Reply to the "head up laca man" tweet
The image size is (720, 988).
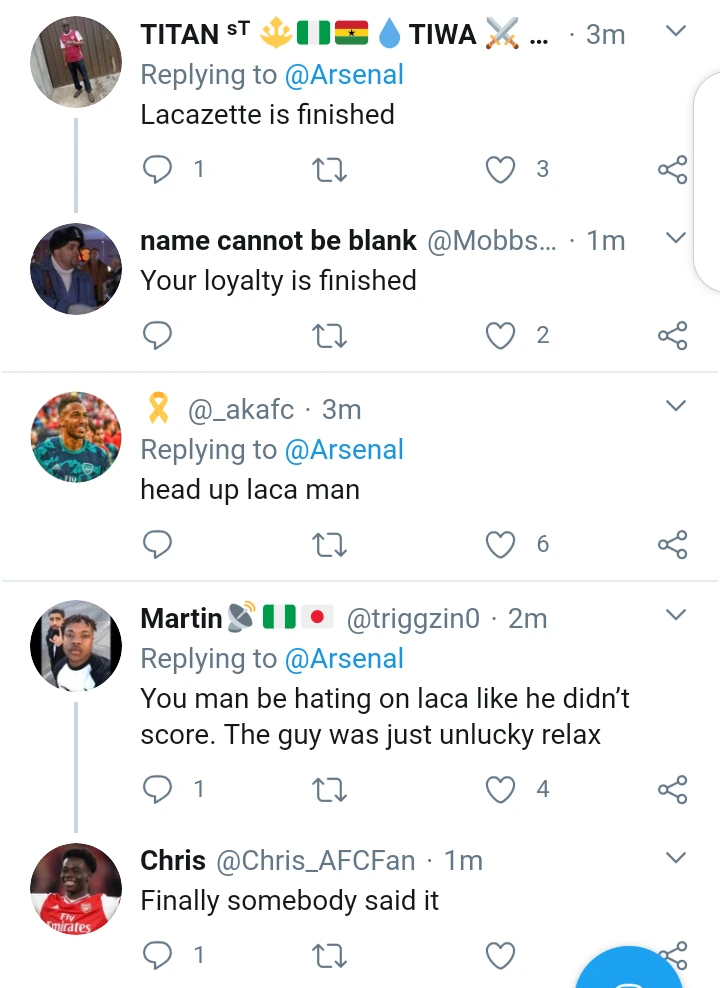[158, 544]
